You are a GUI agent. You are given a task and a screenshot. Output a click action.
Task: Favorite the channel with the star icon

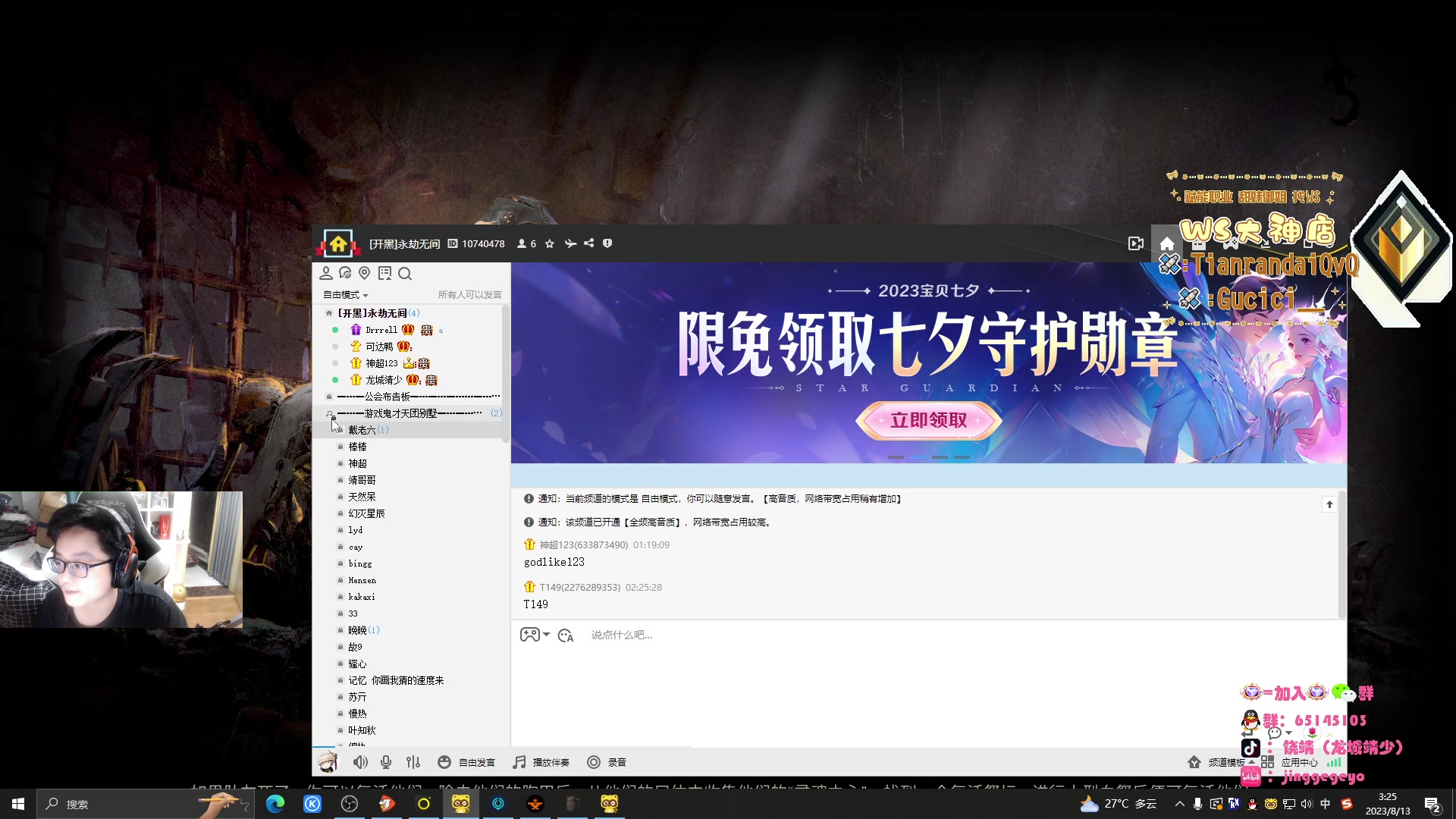[550, 243]
